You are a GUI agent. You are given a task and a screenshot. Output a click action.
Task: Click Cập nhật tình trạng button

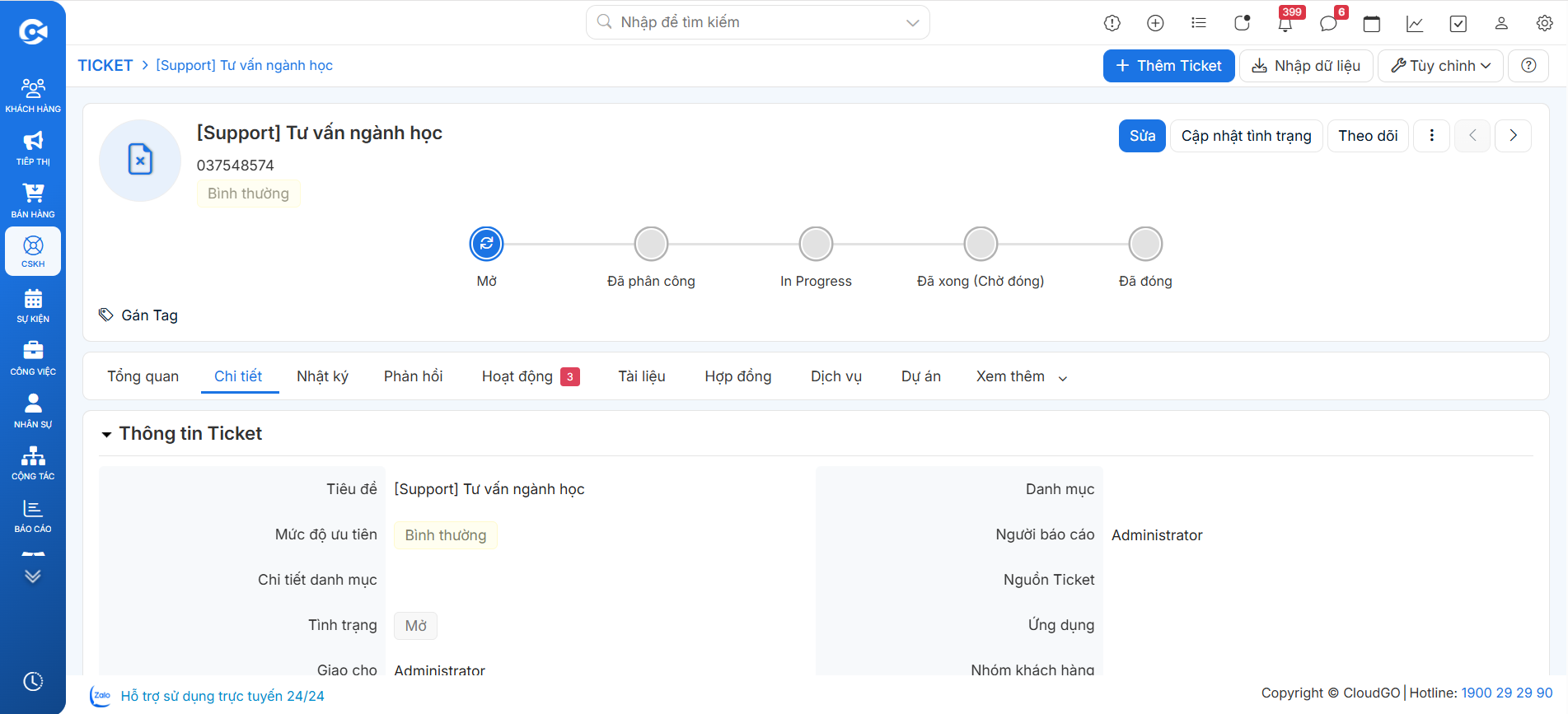click(1246, 136)
